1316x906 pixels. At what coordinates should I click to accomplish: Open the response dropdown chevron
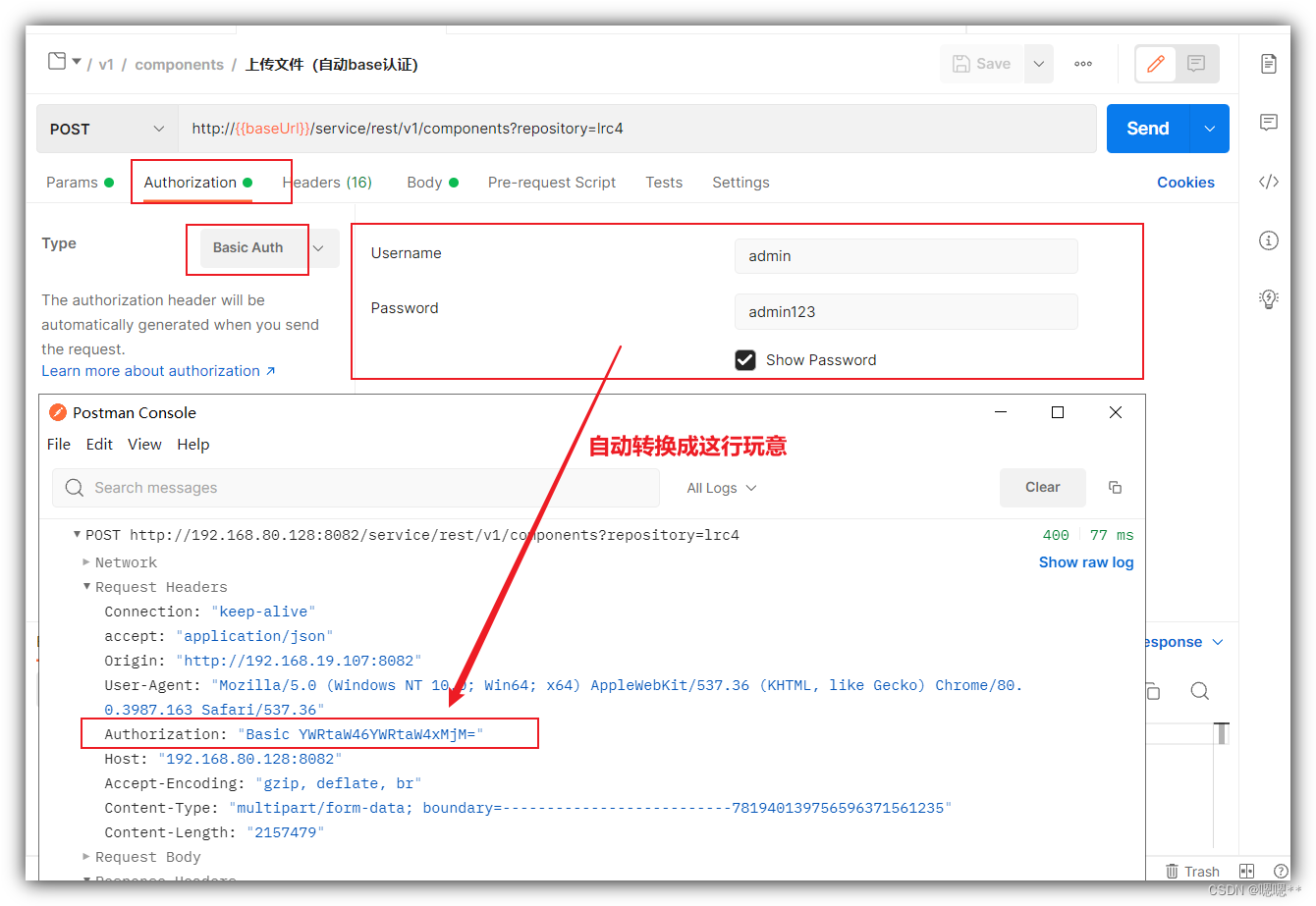(x=1218, y=642)
